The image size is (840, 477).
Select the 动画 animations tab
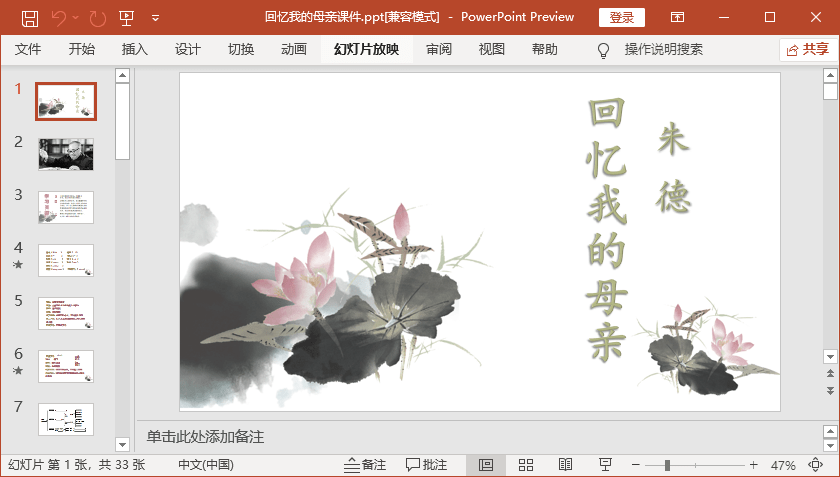[294, 49]
